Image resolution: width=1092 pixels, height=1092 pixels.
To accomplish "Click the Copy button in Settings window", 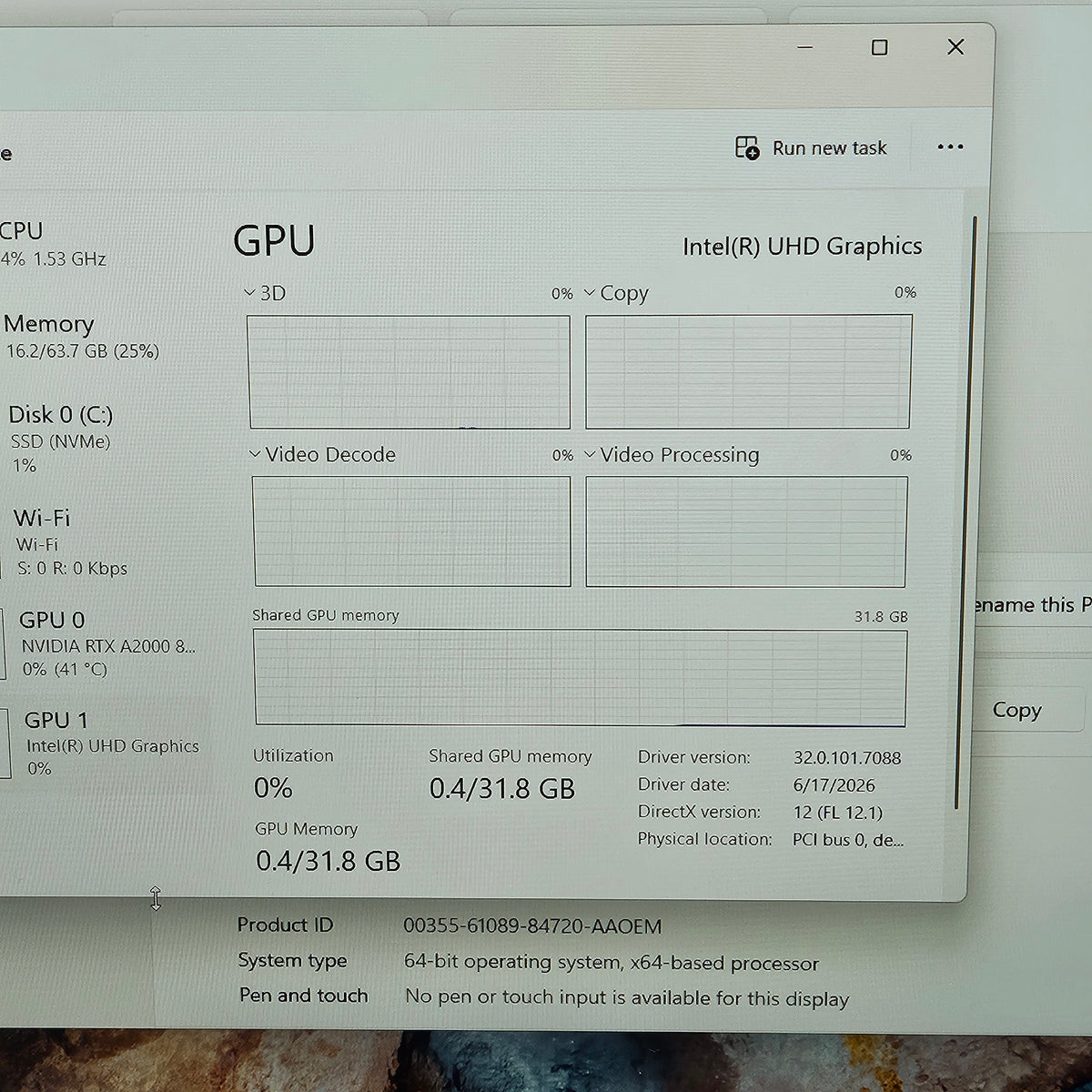I will tap(1016, 710).
